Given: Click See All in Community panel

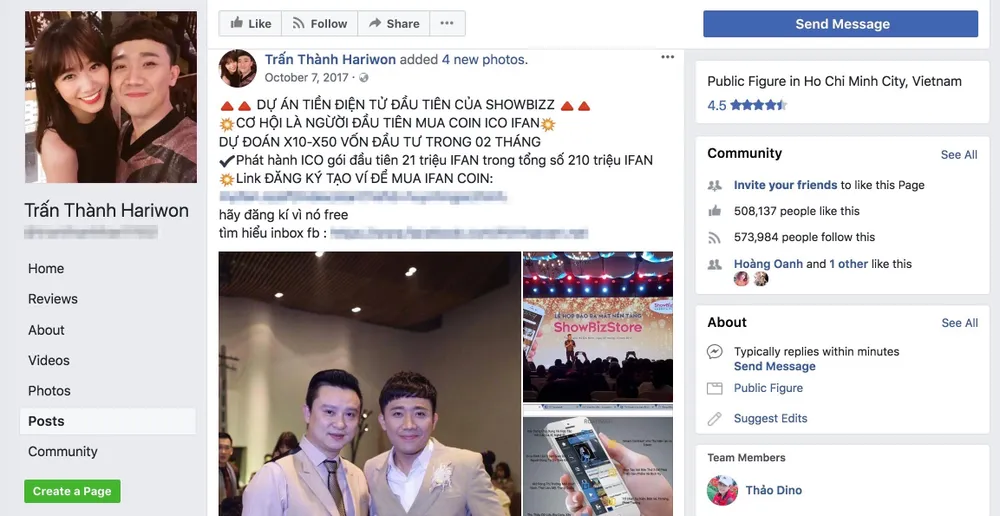Looking at the screenshot, I should click(959, 155).
